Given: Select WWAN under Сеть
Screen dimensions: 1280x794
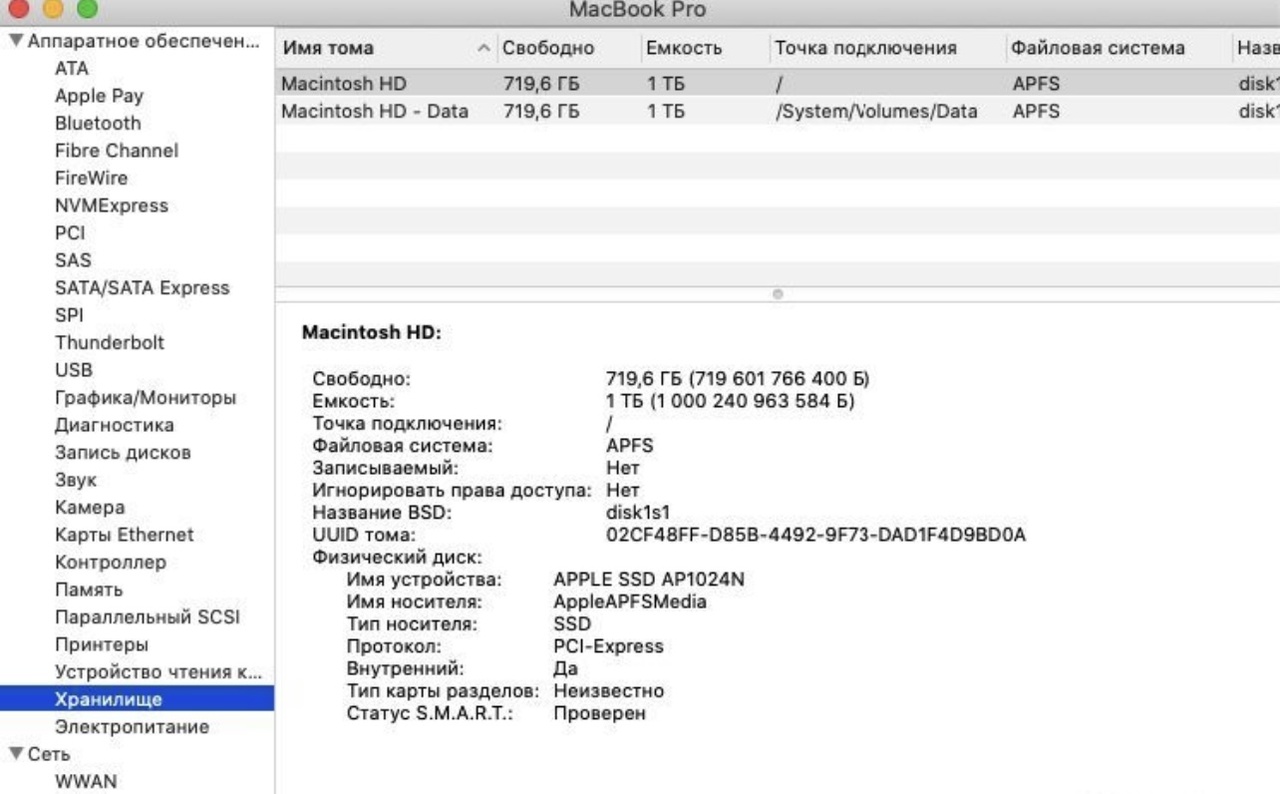Looking at the screenshot, I should pyautogui.click(x=86, y=781).
